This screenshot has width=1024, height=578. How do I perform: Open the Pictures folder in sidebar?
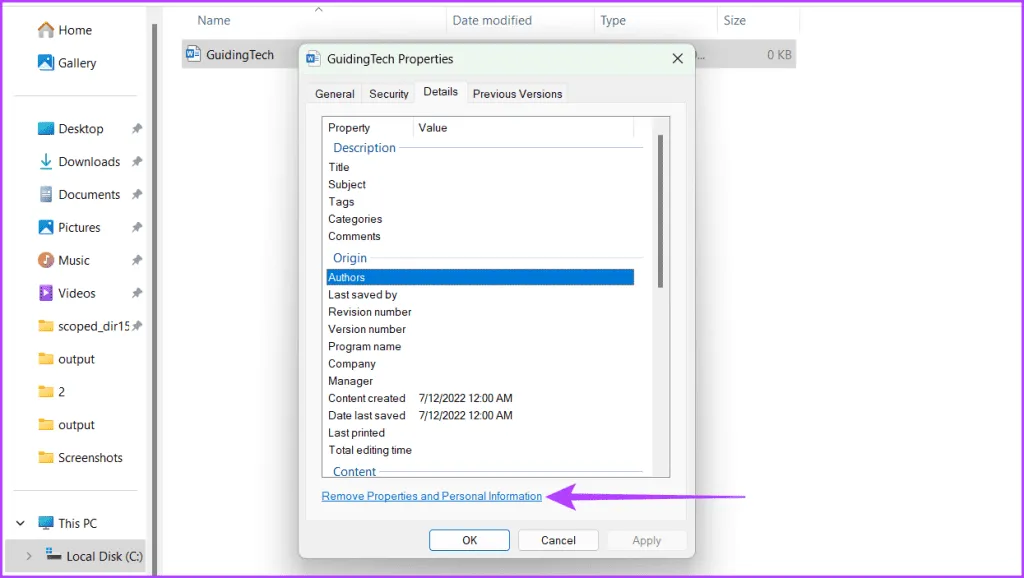46,228
